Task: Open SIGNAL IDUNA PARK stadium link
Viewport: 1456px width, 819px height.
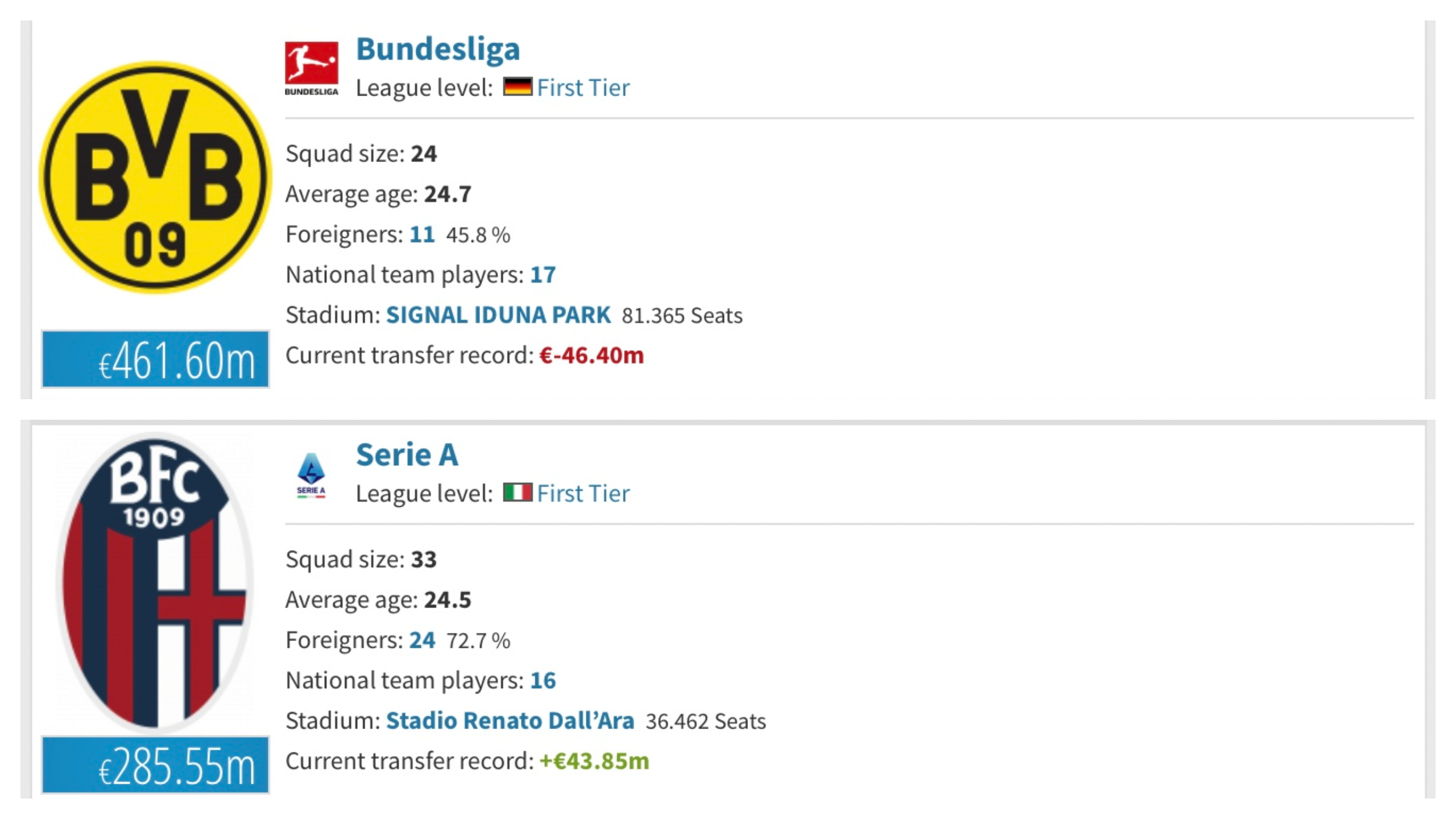Action: tap(498, 315)
